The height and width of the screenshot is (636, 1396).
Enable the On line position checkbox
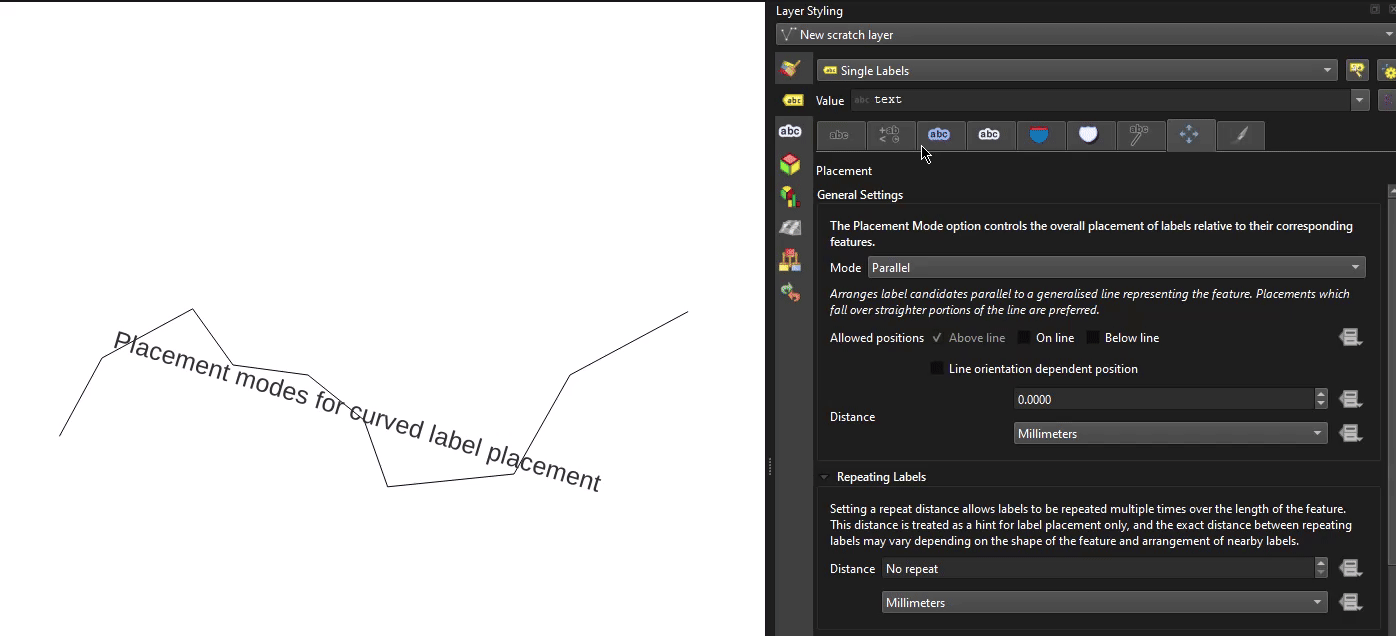point(1024,338)
